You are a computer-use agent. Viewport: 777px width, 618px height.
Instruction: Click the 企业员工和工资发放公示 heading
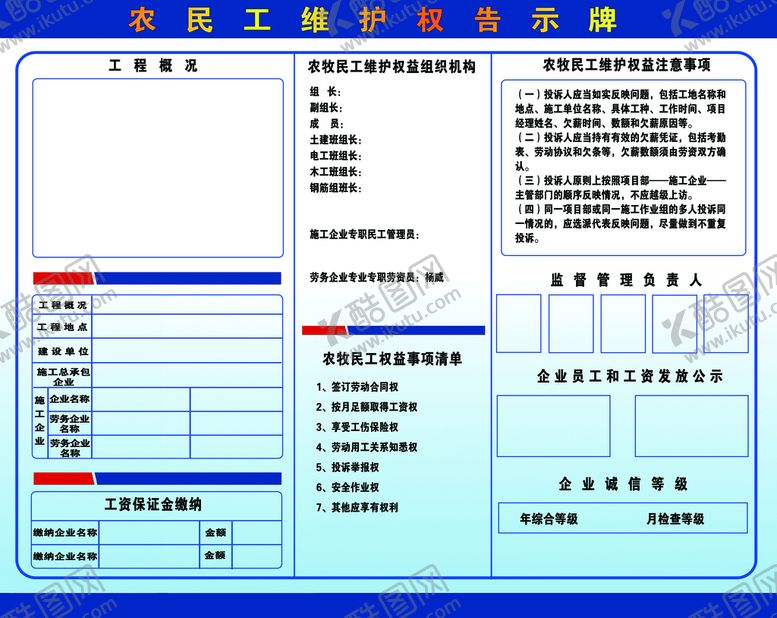pyautogui.click(x=629, y=376)
